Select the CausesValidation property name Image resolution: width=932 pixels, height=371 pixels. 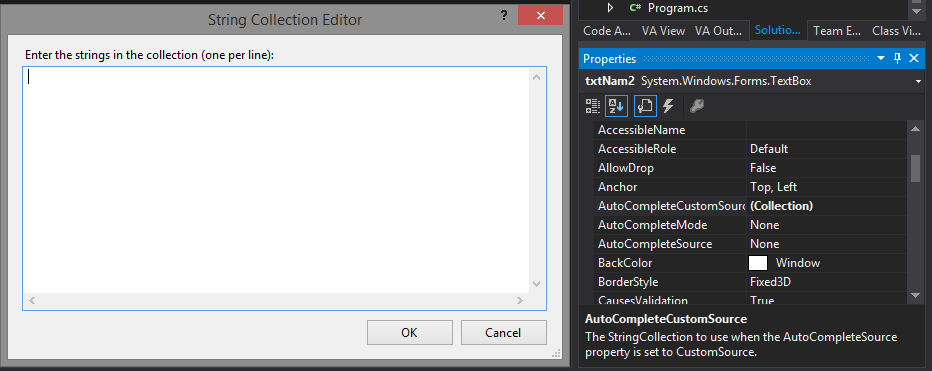[643, 300]
